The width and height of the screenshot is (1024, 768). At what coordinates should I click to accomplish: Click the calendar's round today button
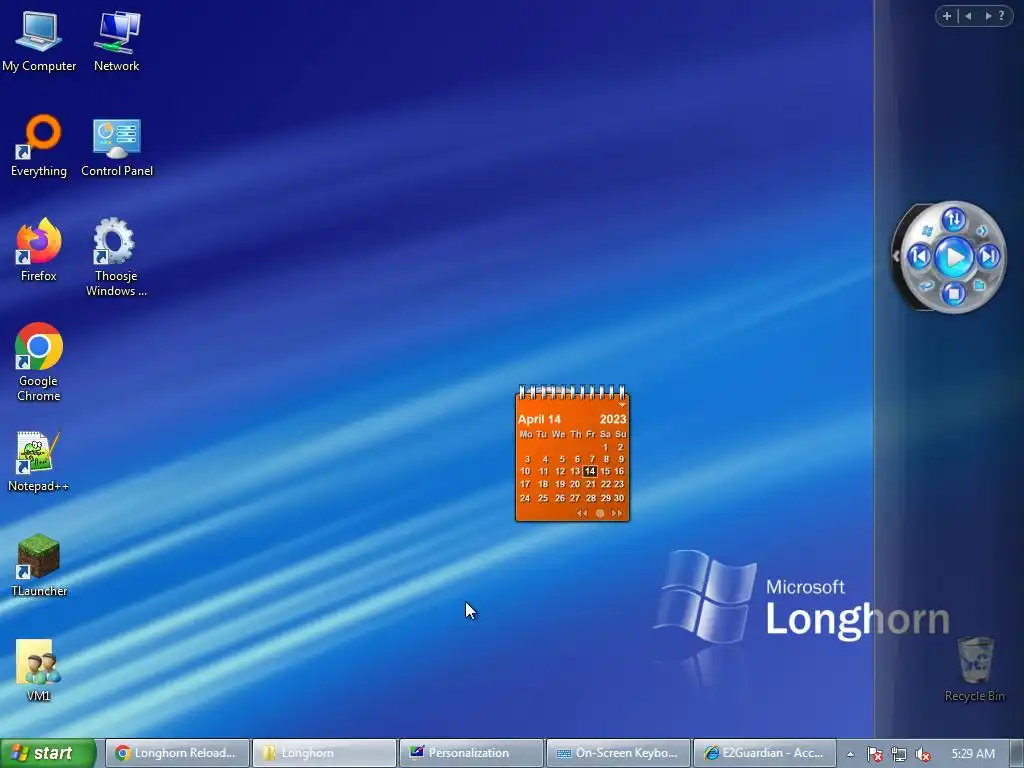click(600, 513)
